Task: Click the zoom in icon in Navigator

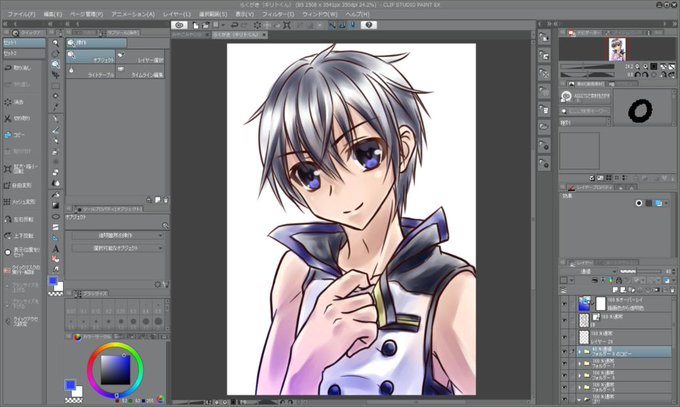Action: point(645,66)
